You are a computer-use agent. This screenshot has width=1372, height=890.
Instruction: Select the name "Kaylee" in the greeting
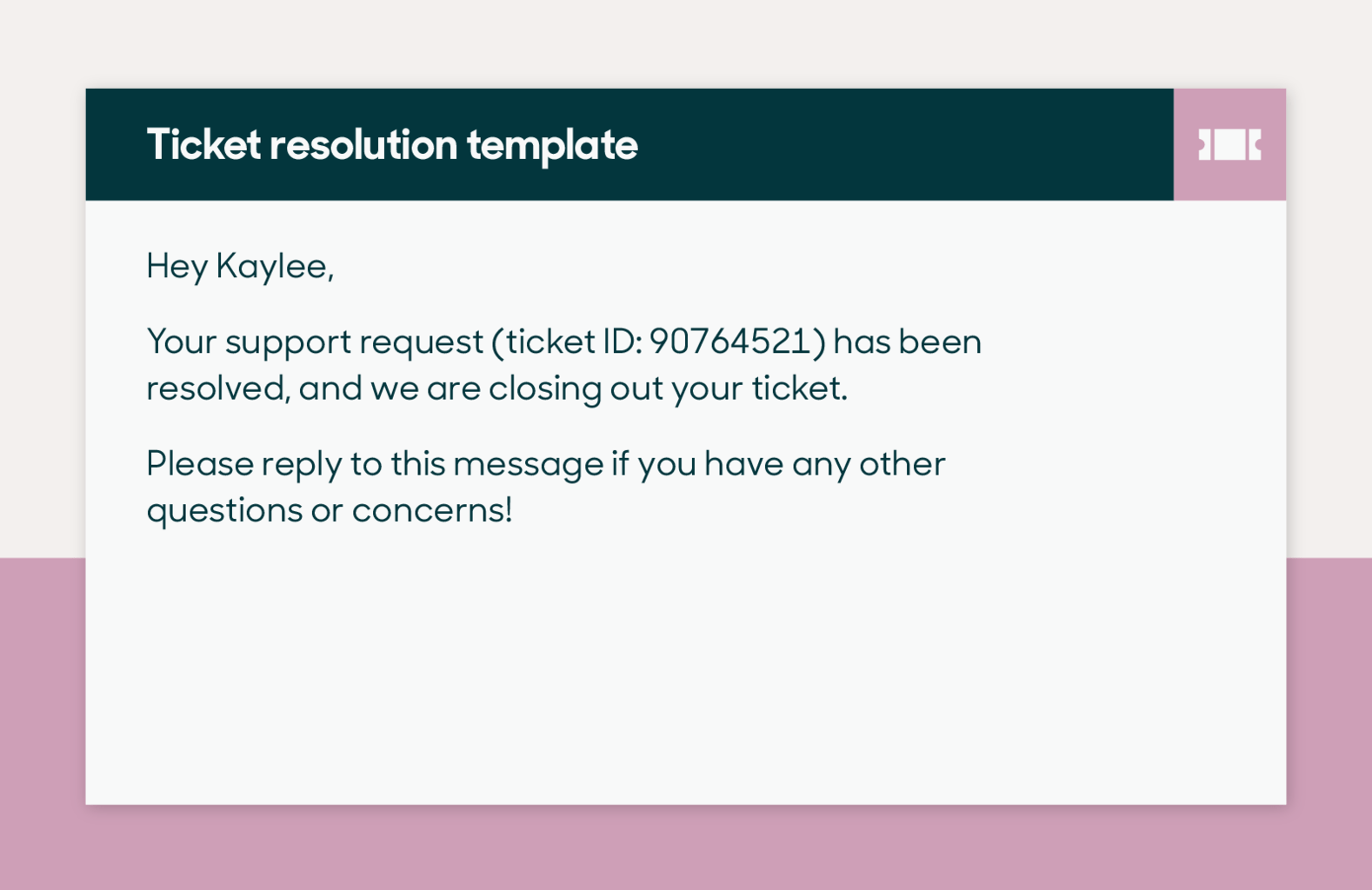271,266
